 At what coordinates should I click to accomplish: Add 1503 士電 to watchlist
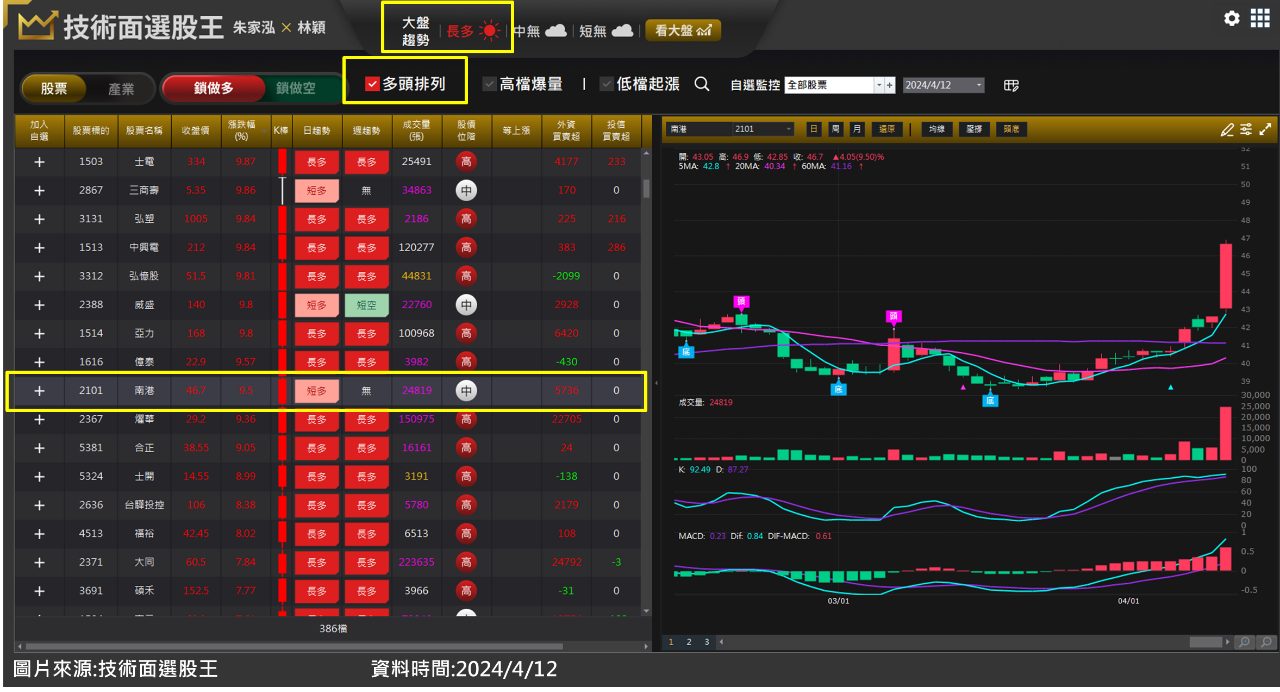point(40,161)
